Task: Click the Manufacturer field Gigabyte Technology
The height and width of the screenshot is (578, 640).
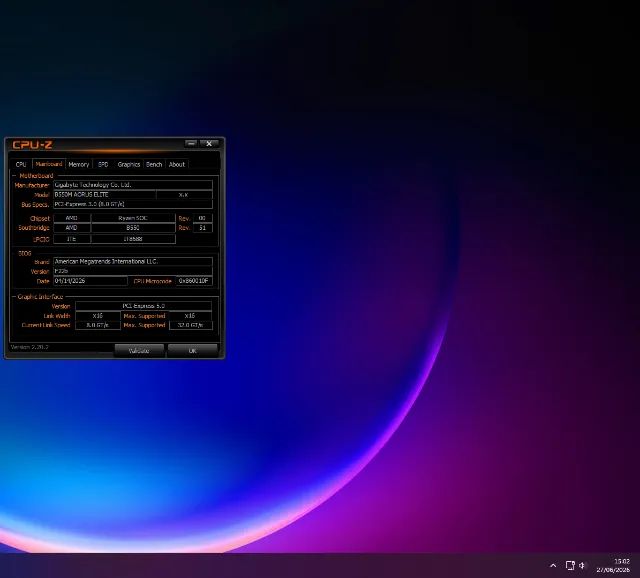Action: click(x=133, y=185)
